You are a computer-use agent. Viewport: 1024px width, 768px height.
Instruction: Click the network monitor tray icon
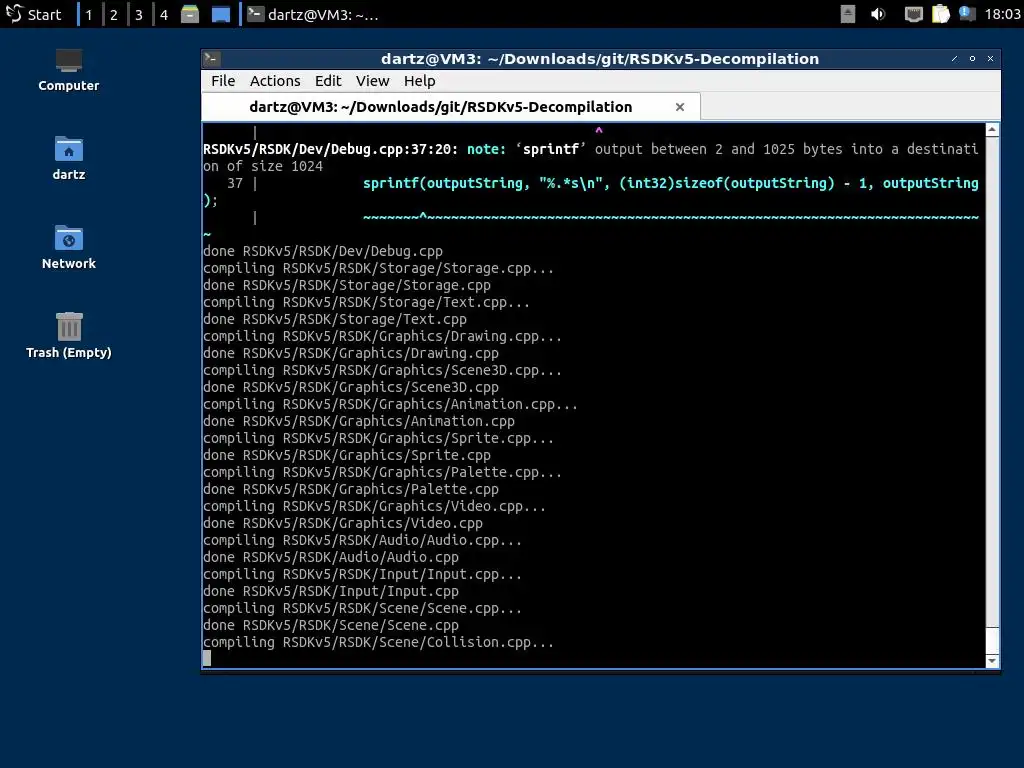(x=914, y=14)
